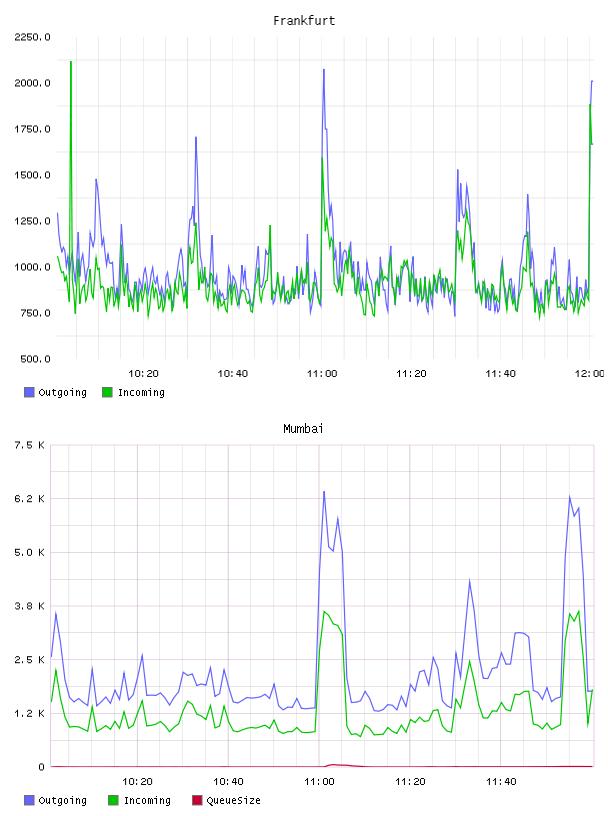Screen dimensions: 608x816
Task: Click the 1500.0 y-axis label in Frankfurt chart
Action: (x=32, y=175)
